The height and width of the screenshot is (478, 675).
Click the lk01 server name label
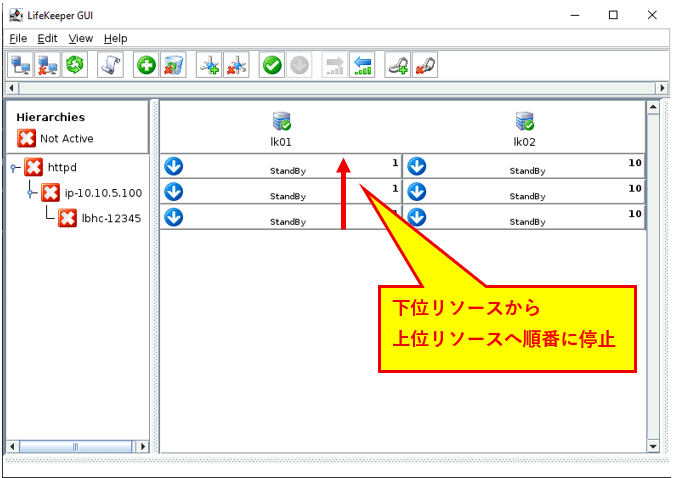coord(281,142)
